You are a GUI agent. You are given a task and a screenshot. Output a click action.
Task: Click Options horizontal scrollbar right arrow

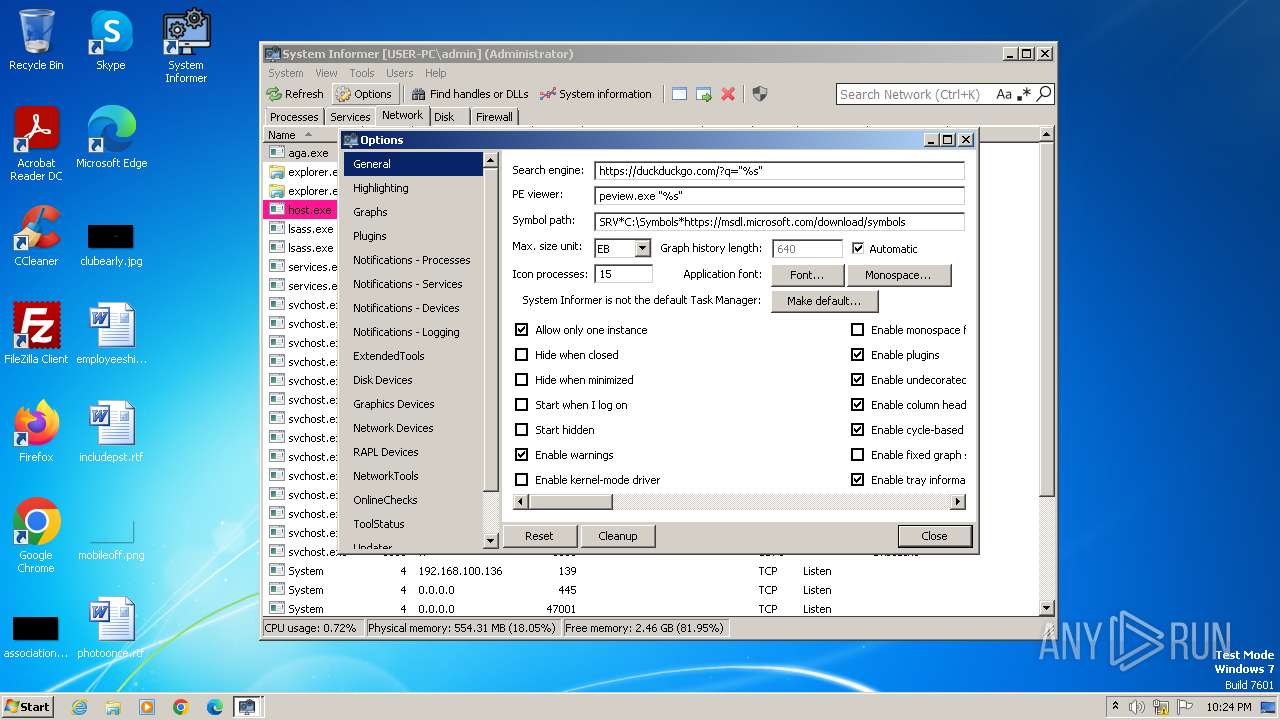(958, 502)
